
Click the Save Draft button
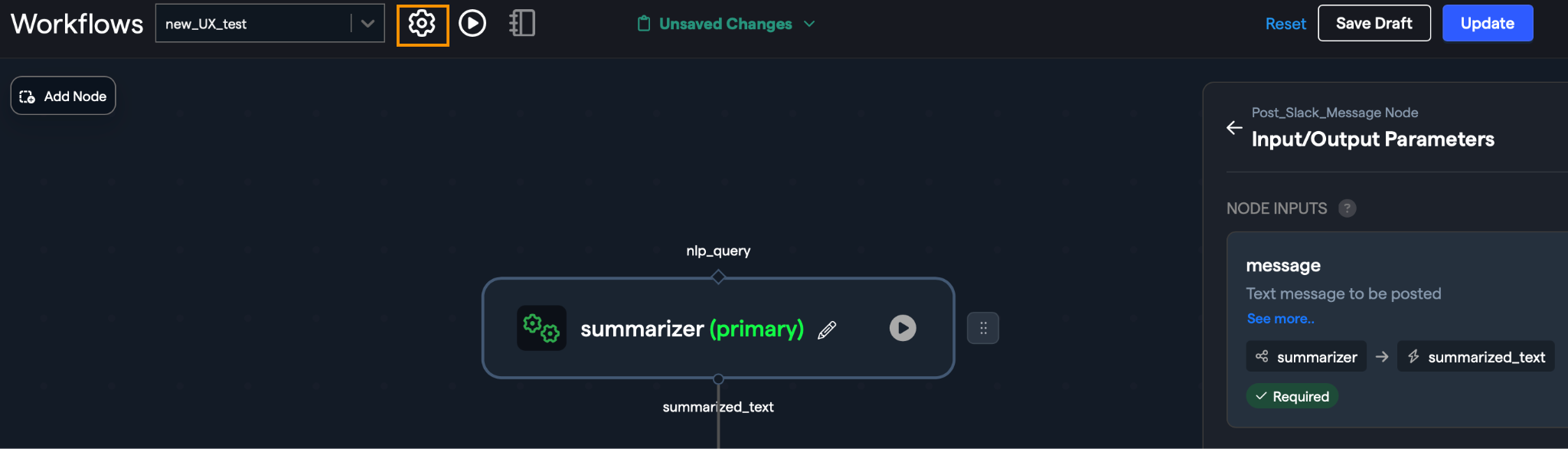coord(1374,24)
